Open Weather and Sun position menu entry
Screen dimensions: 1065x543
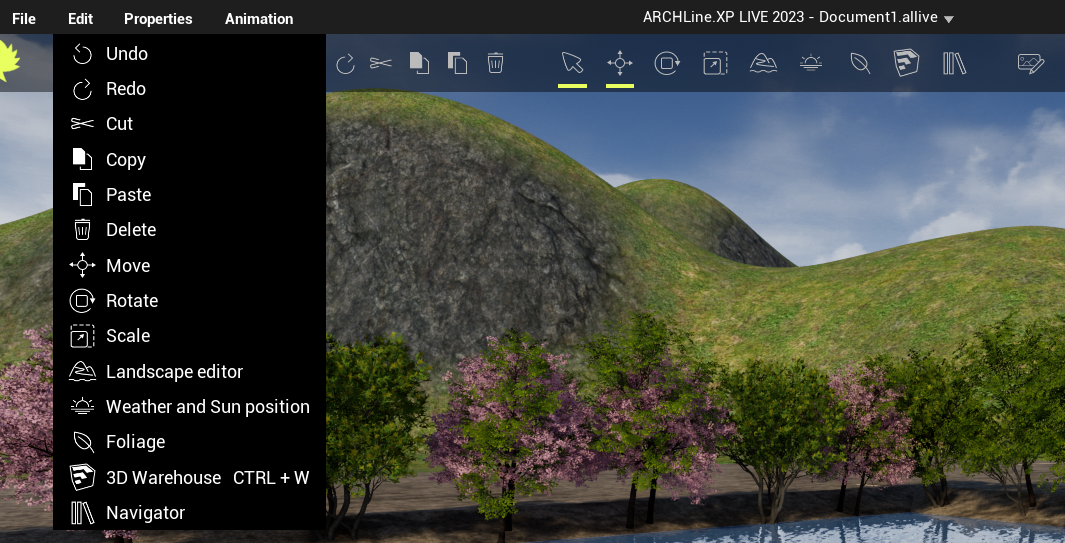coord(189,407)
